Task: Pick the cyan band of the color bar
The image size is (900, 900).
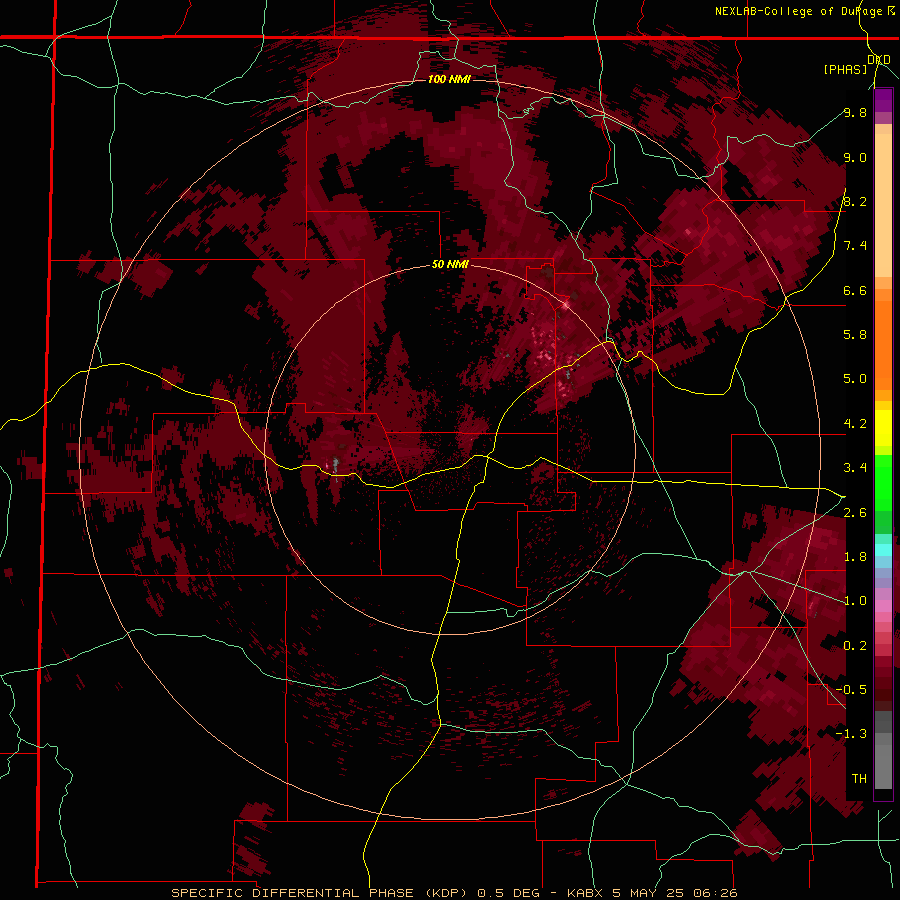Action: pos(883,549)
